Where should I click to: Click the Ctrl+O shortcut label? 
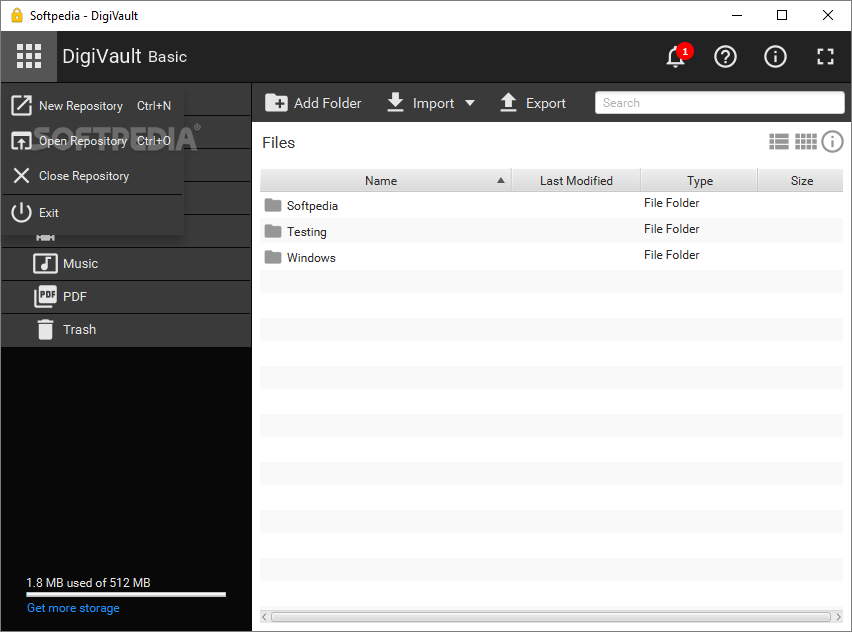pyautogui.click(x=154, y=141)
